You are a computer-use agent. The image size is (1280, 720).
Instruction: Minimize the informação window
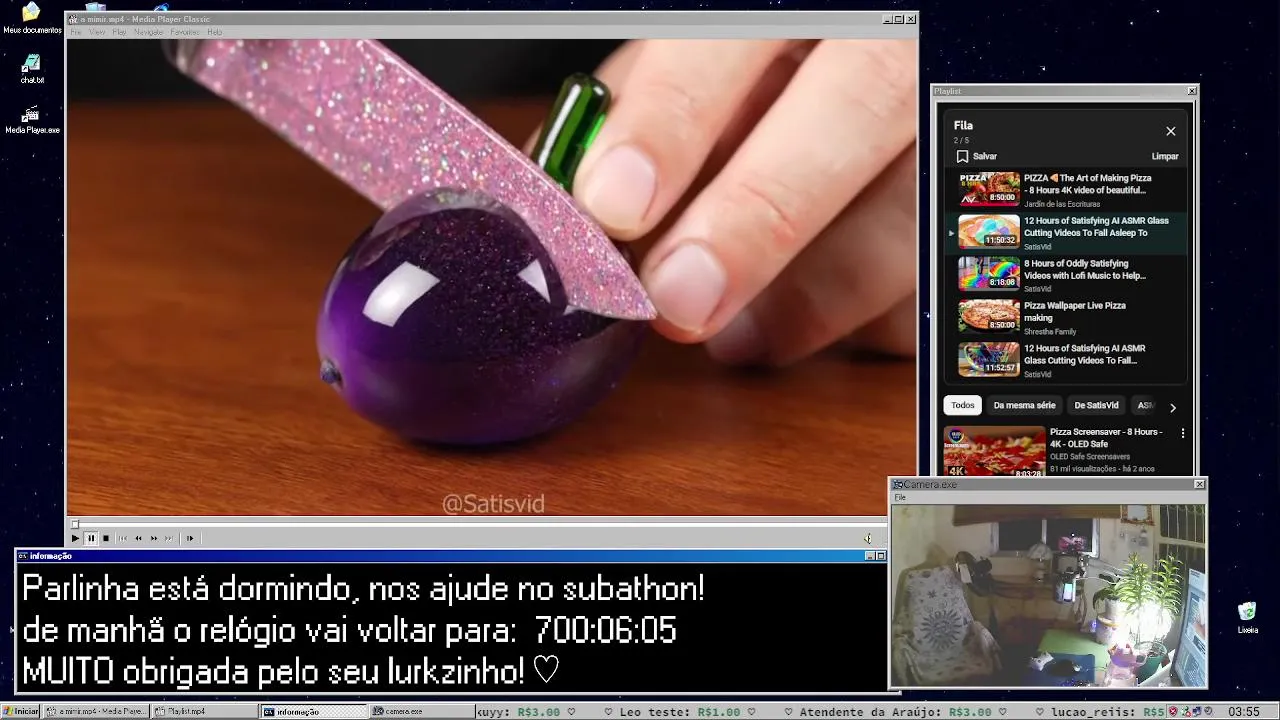(x=869, y=556)
